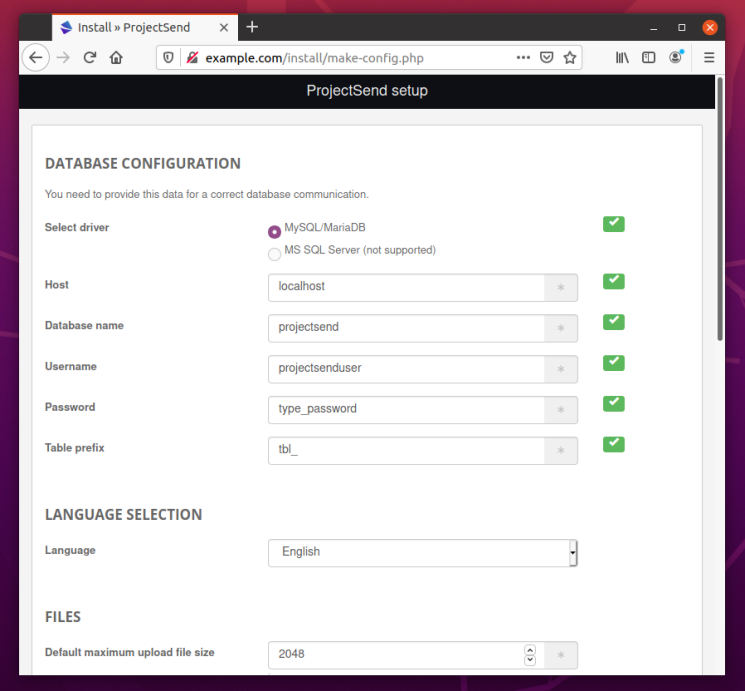Click the tracking protection shield icon
745x691 pixels.
coord(168,58)
